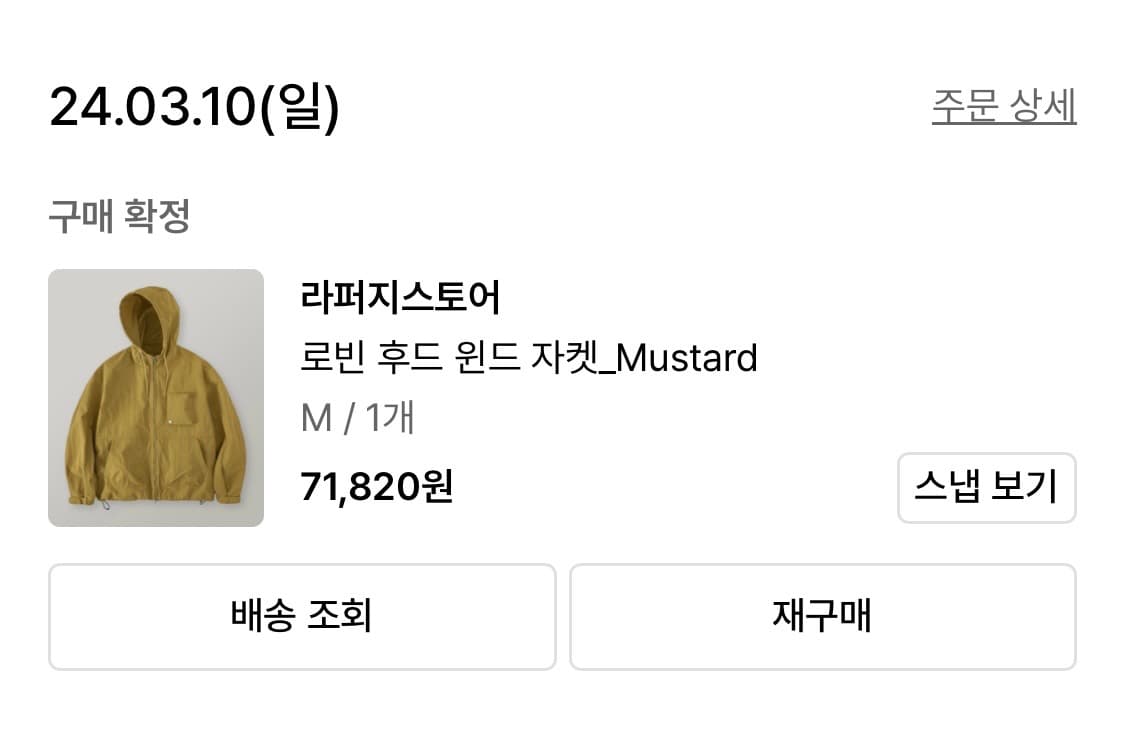Viewport: 1125px width, 743px height.
Task: Select the product description line with Mustard
Action: click(x=530, y=357)
